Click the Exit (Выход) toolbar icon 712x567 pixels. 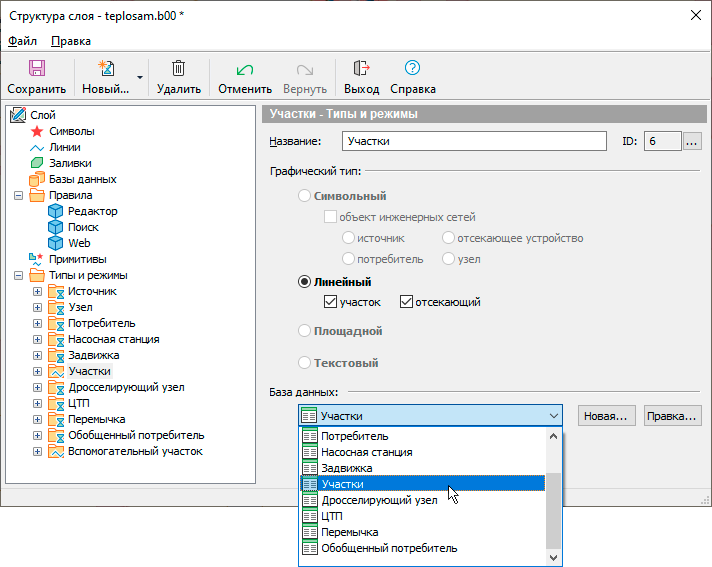[x=361, y=69]
